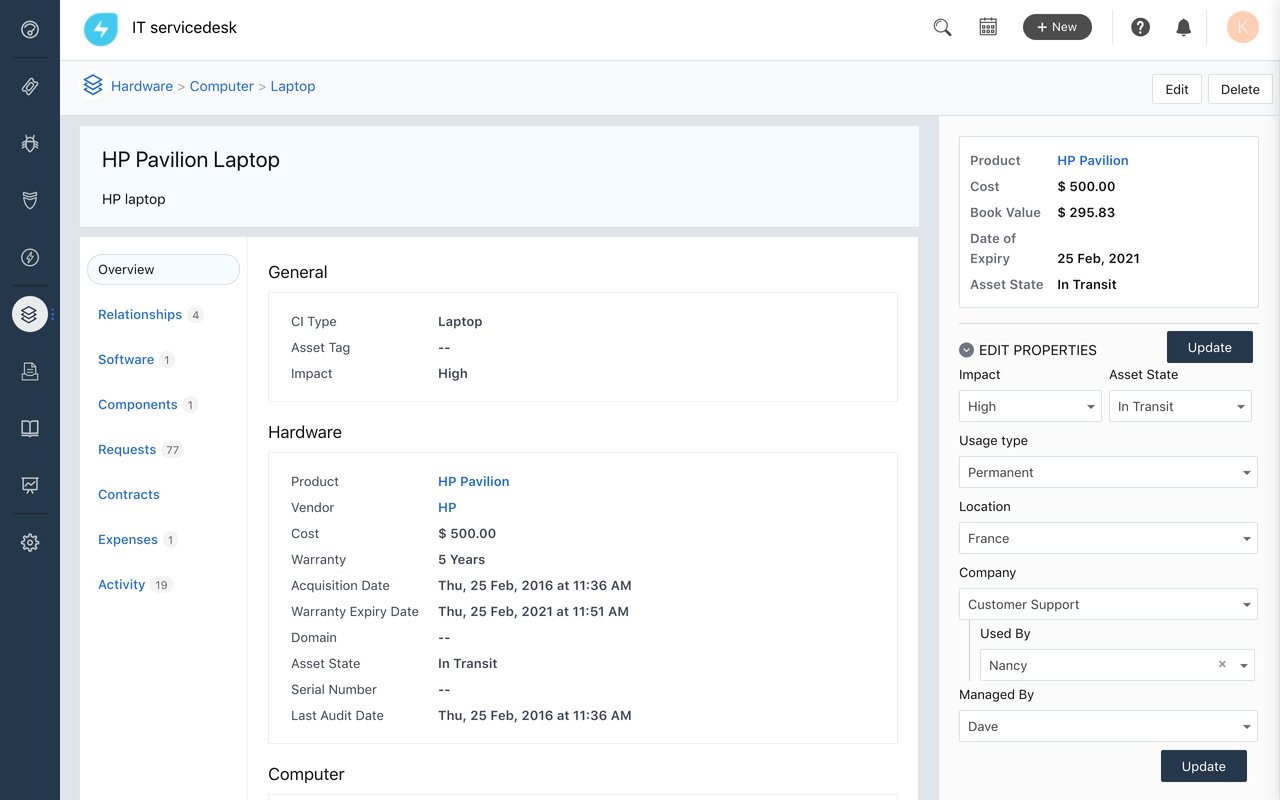This screenshot has width=1280, height=800.
Task: Switch to the Contracts tab
Action: coord(129,494)
